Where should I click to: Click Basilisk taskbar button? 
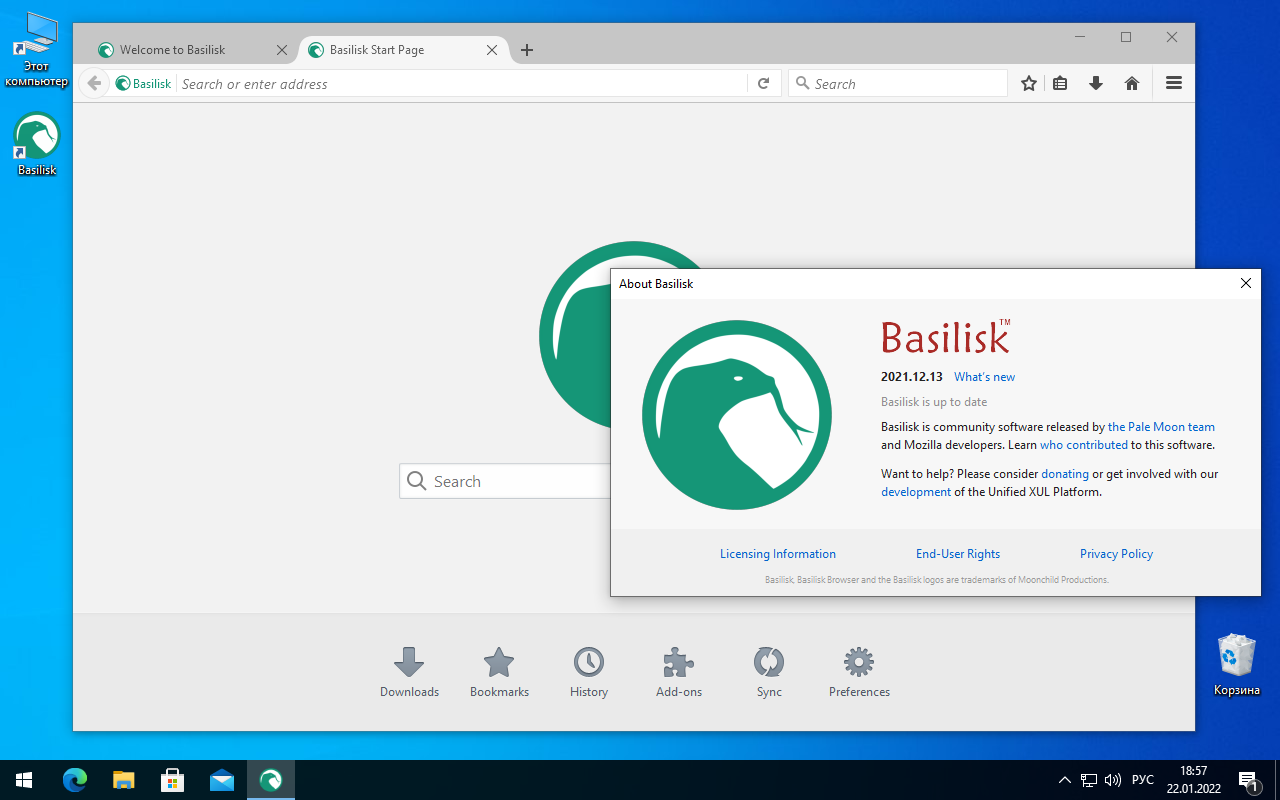[x=270, y=780]
